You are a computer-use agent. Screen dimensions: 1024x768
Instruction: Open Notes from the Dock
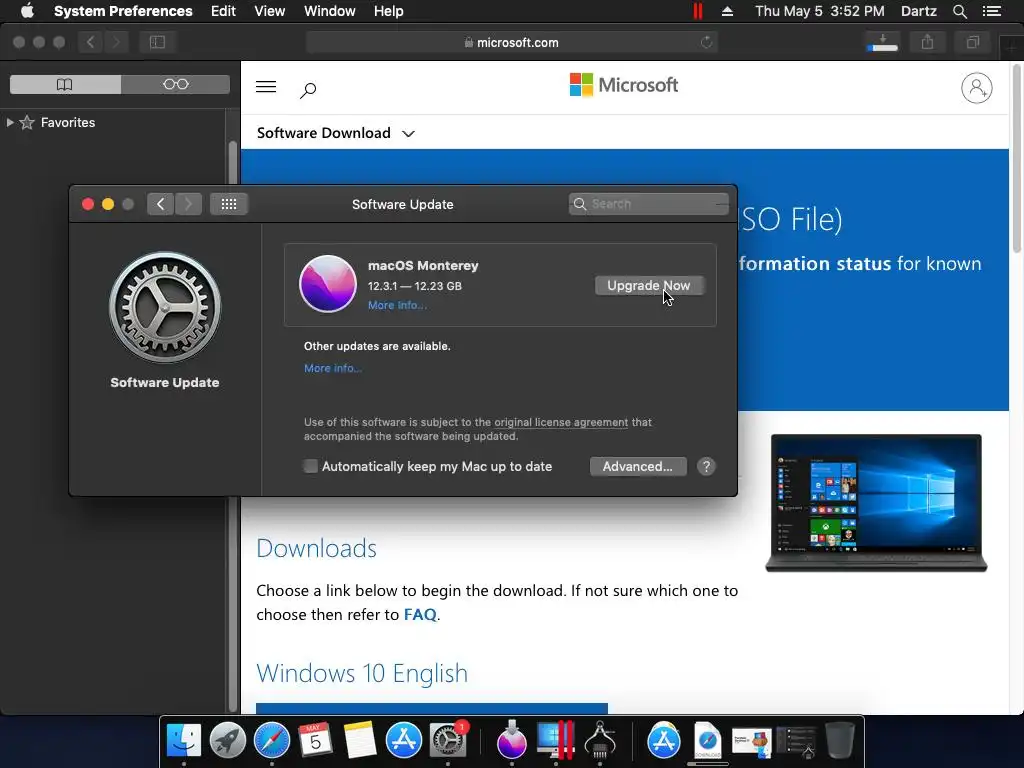[x=359, y=740]
